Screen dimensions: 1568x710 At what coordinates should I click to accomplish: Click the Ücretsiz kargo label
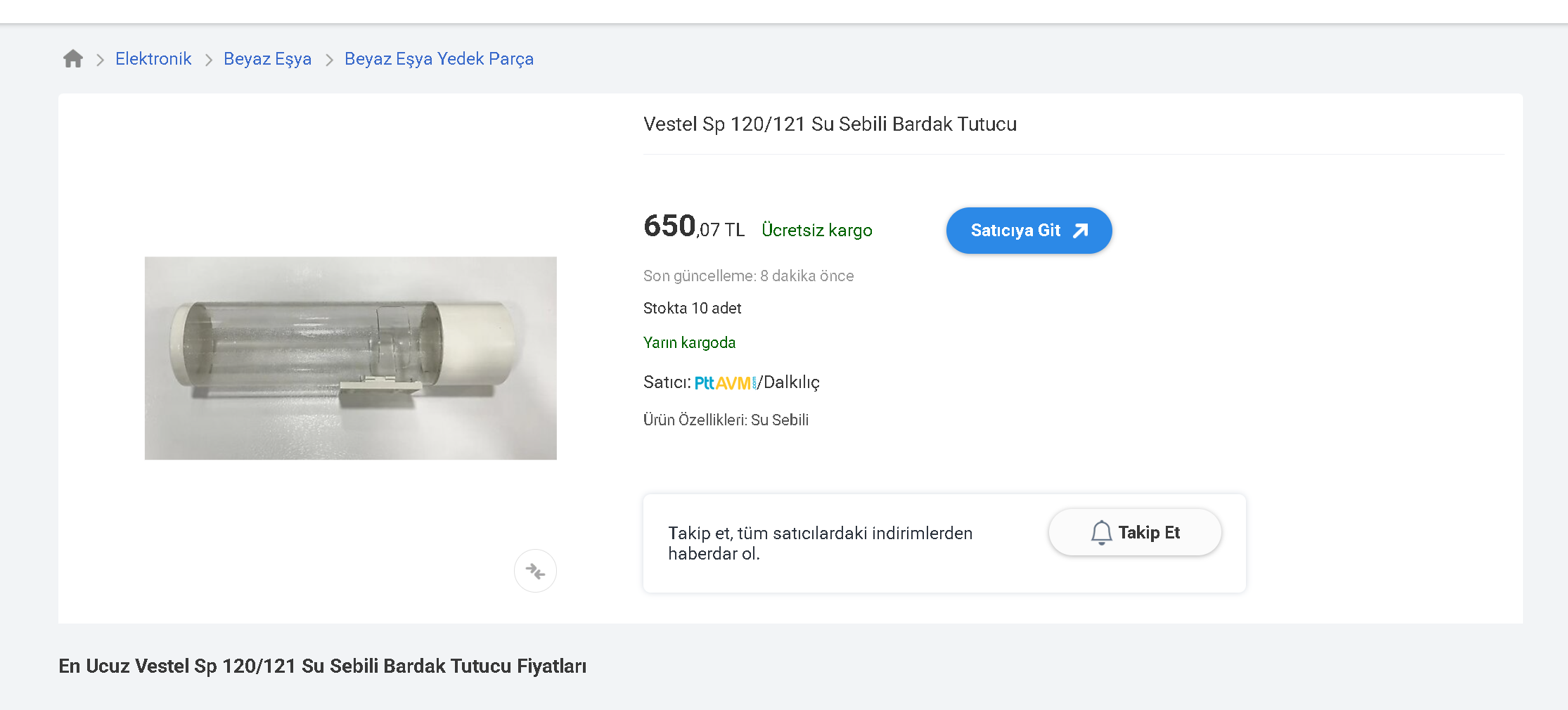pos(817,231)
